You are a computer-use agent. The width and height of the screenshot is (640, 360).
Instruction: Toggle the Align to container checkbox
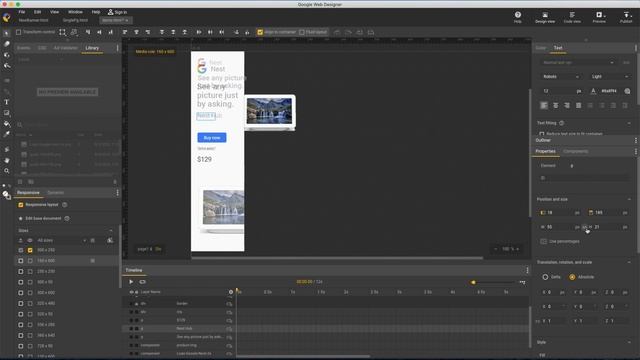(x=260, y=32)
